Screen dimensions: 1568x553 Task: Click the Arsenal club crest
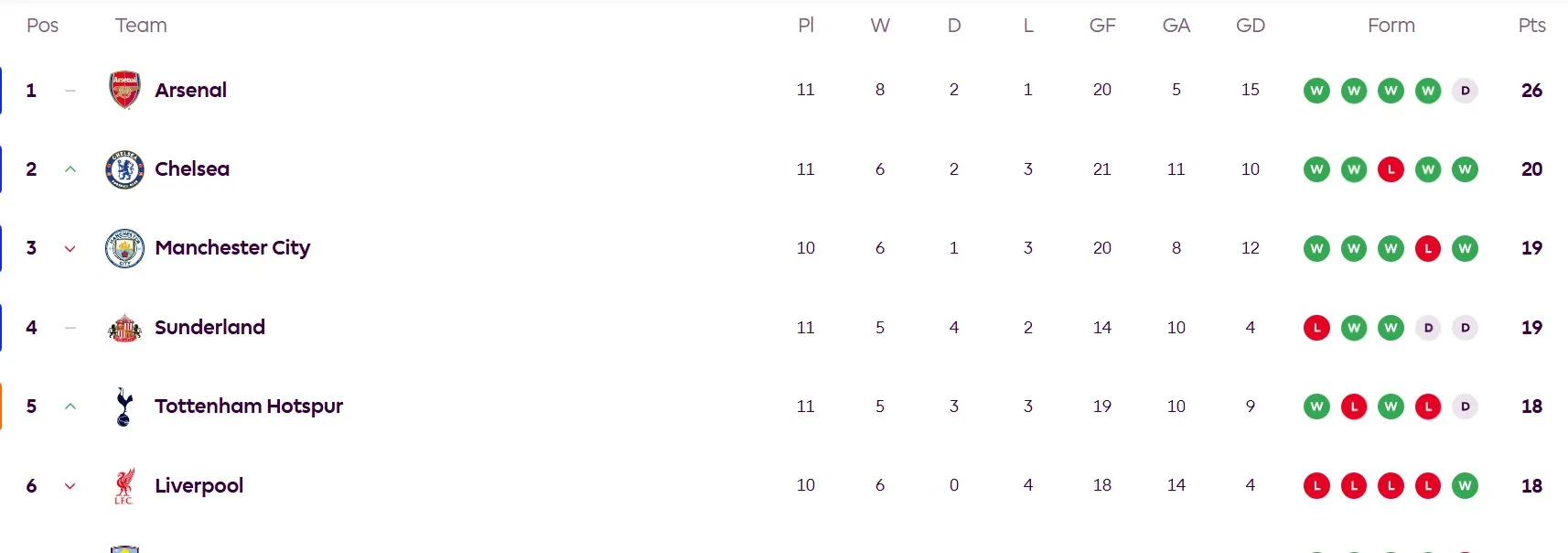coord(124,90)
